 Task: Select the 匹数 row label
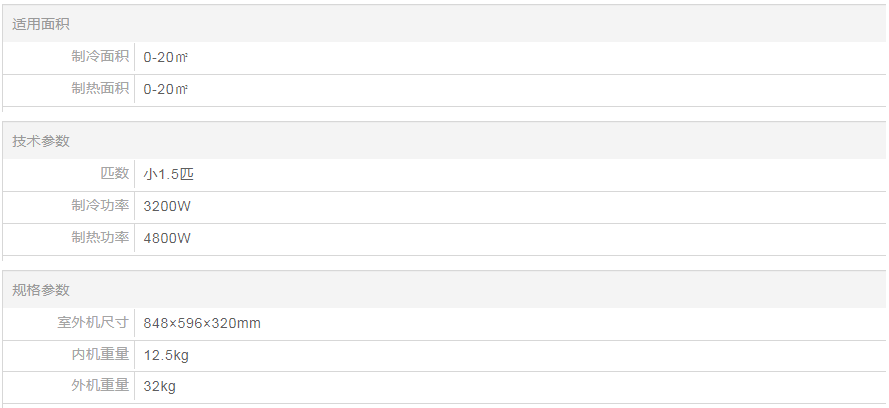(115, 174)
